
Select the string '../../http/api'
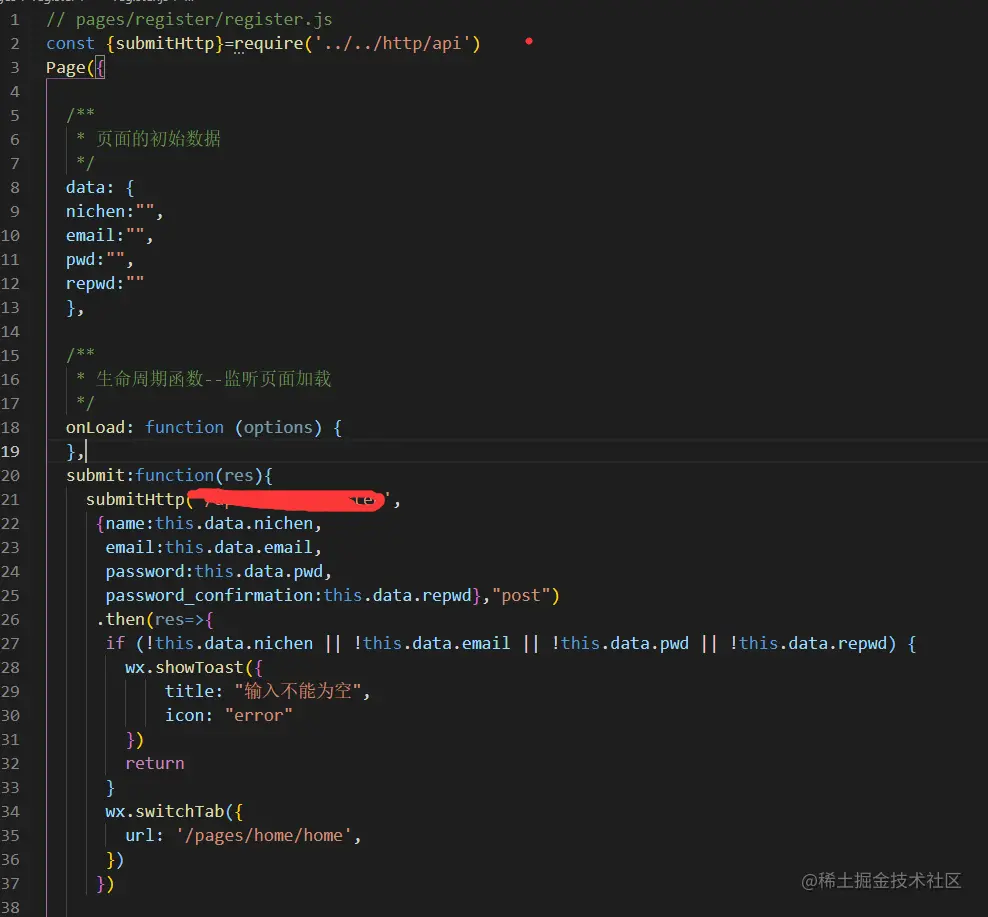click(x=393, y=43)
